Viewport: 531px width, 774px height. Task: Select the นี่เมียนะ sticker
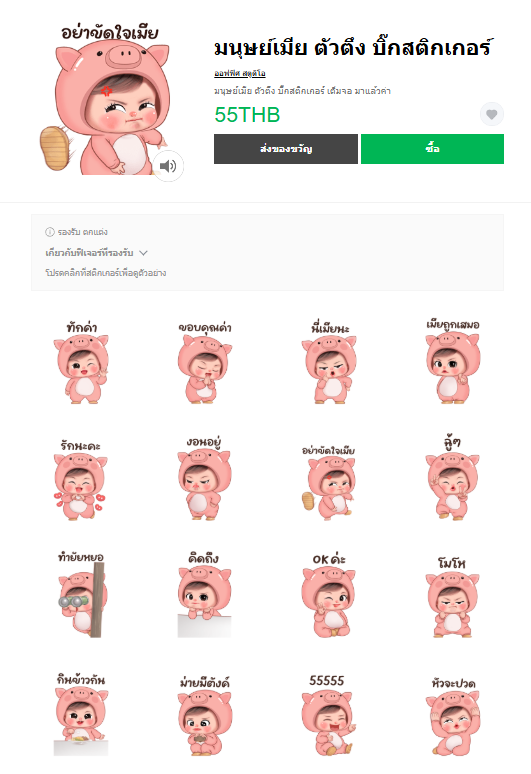point(329,362)
